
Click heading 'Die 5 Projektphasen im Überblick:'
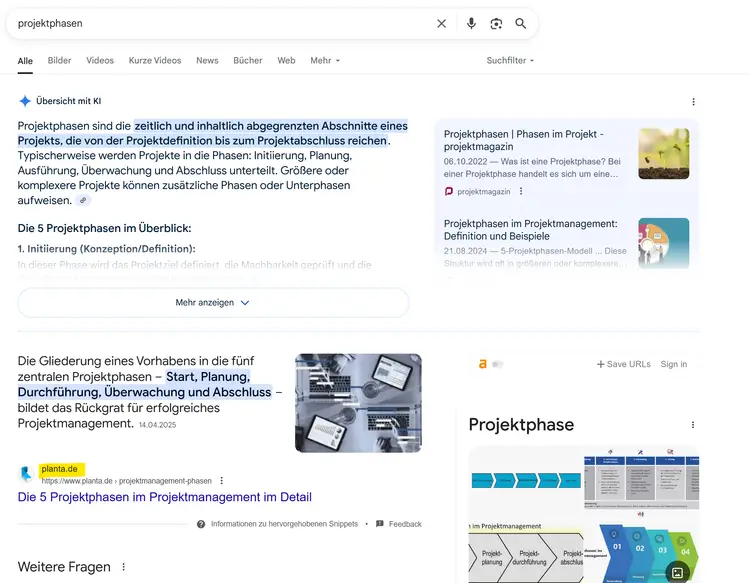104,228
